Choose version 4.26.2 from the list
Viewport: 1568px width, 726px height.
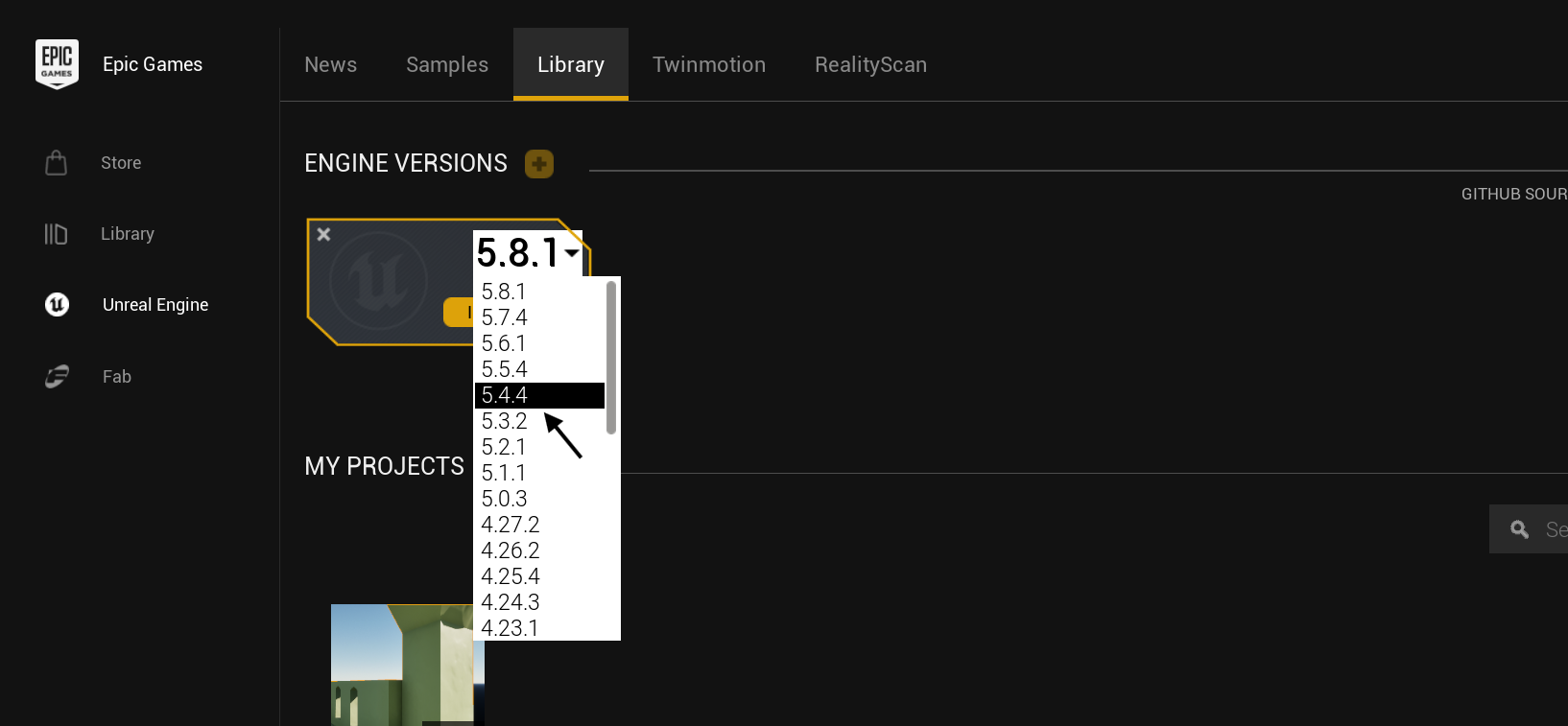click(539, 550)
